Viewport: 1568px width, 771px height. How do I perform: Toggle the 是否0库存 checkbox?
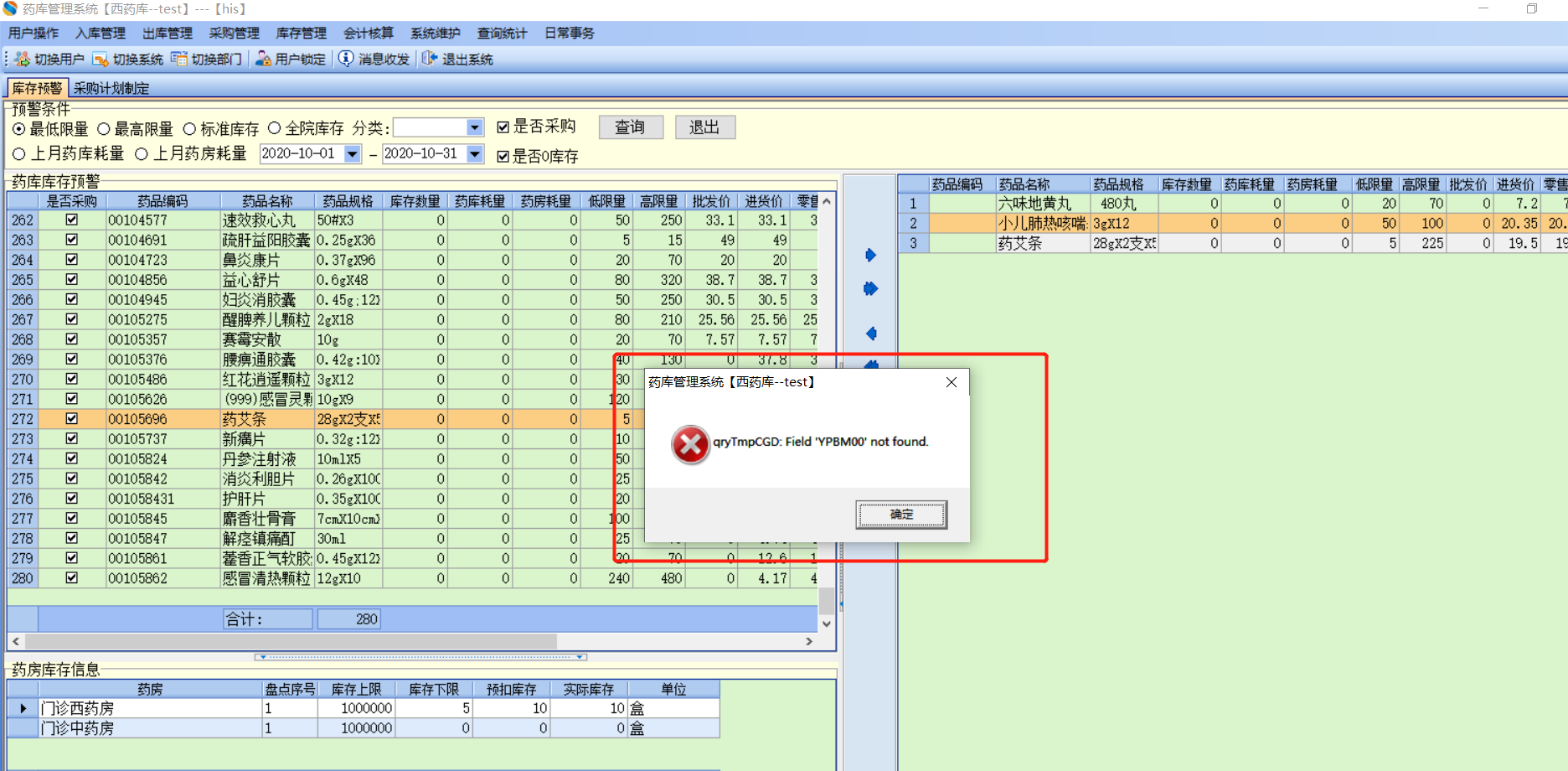pyautogui.click(x=503, y=156)
